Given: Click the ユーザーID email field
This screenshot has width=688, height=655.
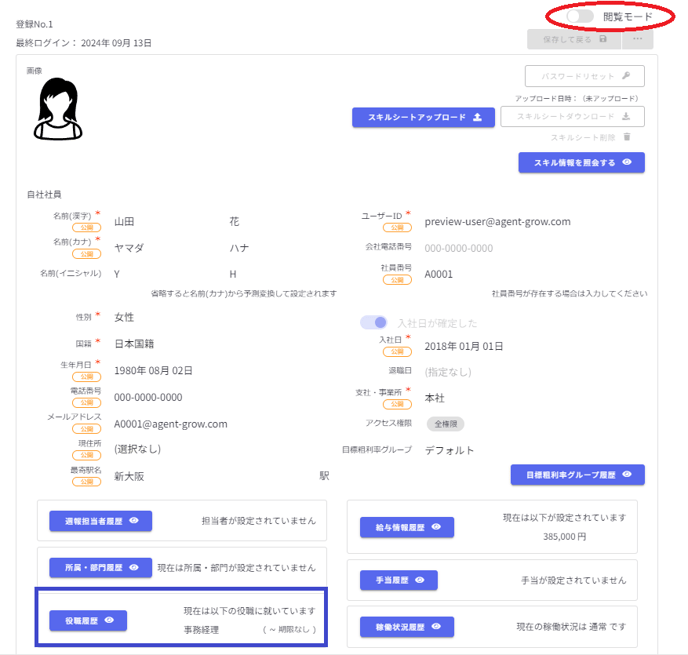Looking at the screenshot, I should click(497, 221).
